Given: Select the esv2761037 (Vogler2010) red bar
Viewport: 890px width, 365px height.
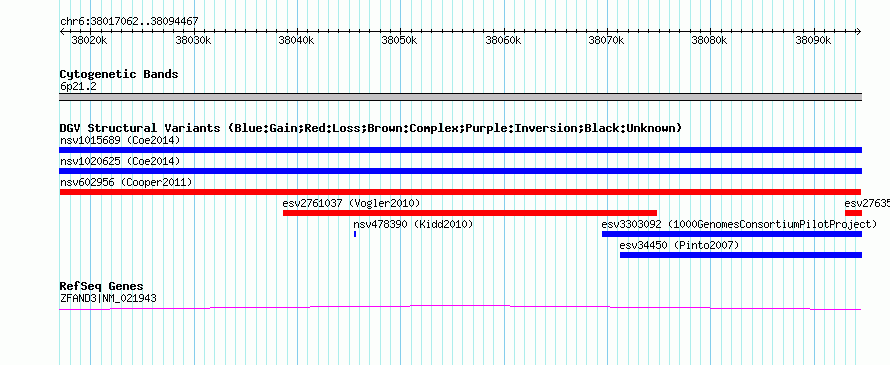Looking at the screenshot, I should coord(469,213).
